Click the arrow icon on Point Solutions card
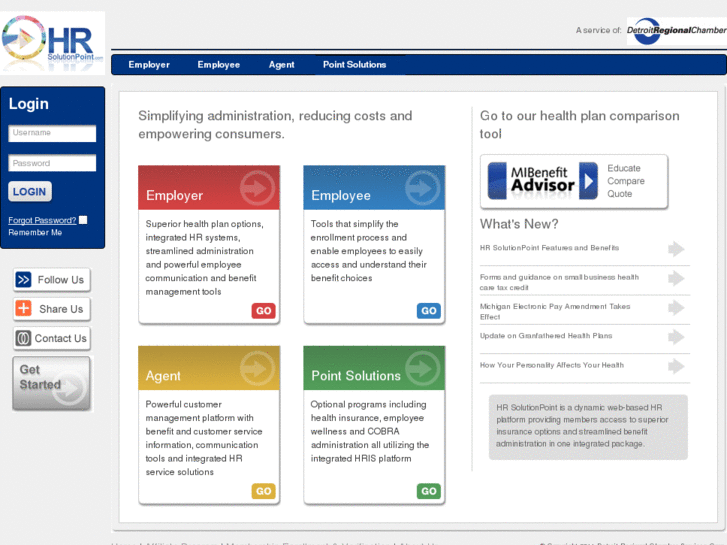The width and height of the screenshot is (727, 545). 422,368
